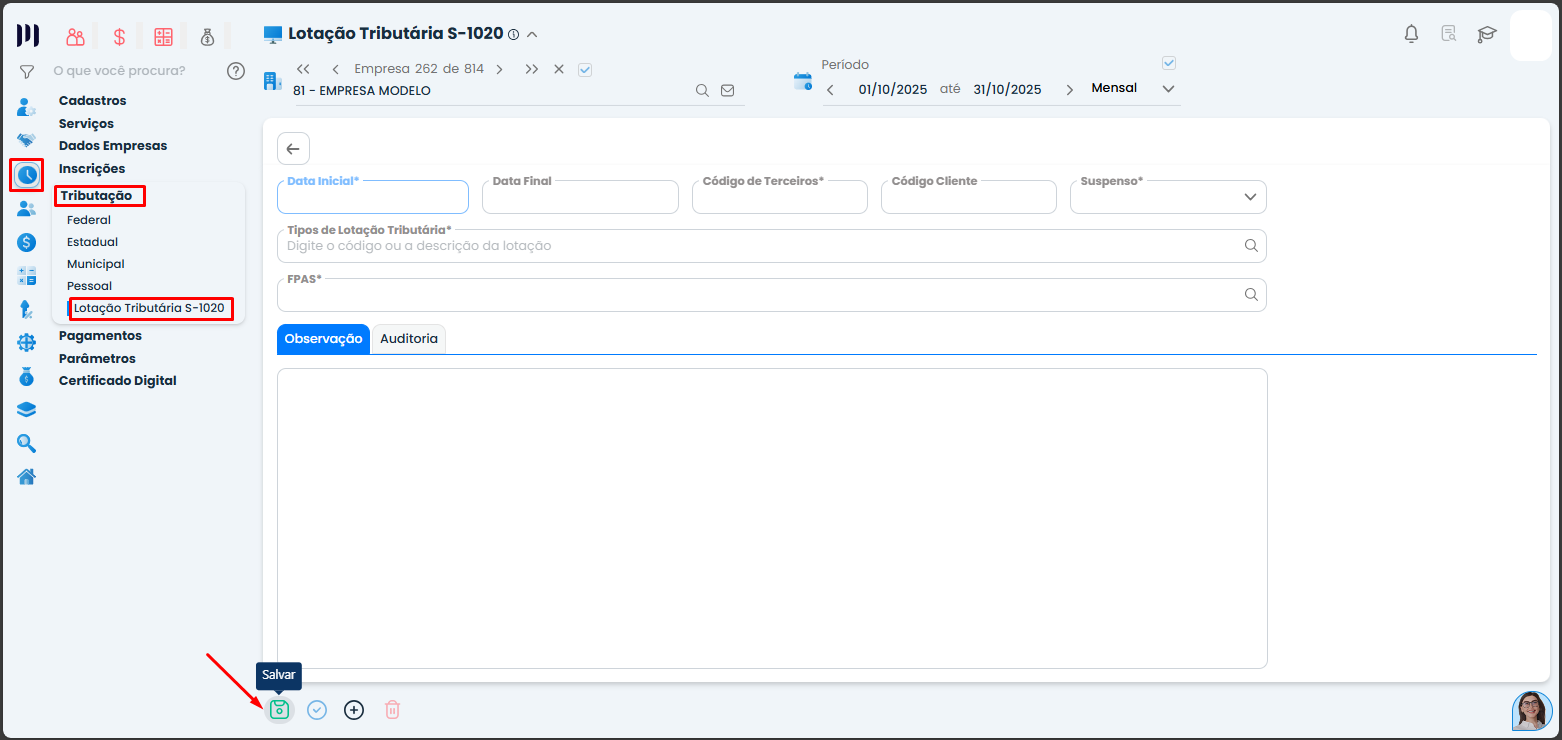
Task: Click the red trash delete icon
Action: click(x=393, y=710)
